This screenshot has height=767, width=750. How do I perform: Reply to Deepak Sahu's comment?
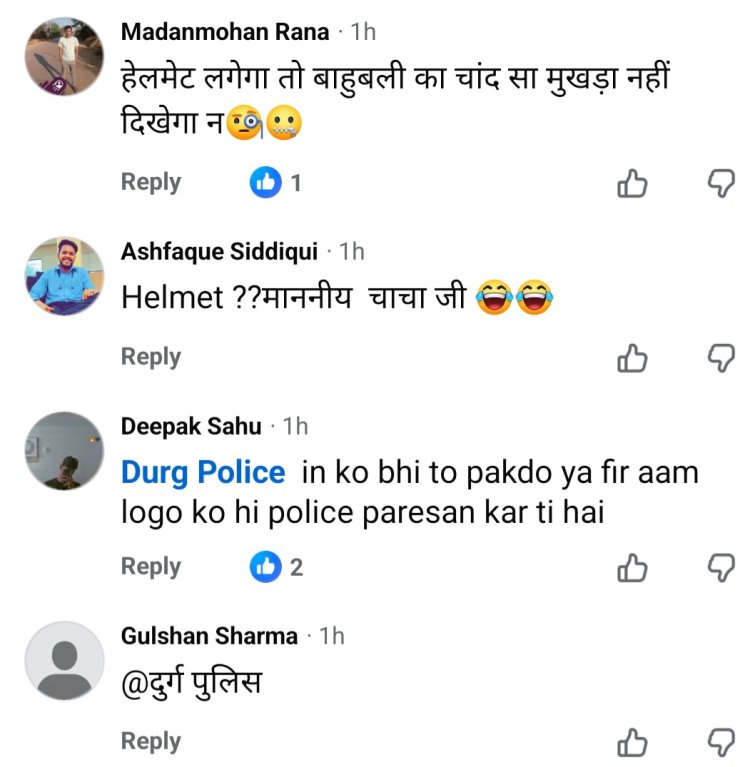pyautogui.click(x=151, y=566)
